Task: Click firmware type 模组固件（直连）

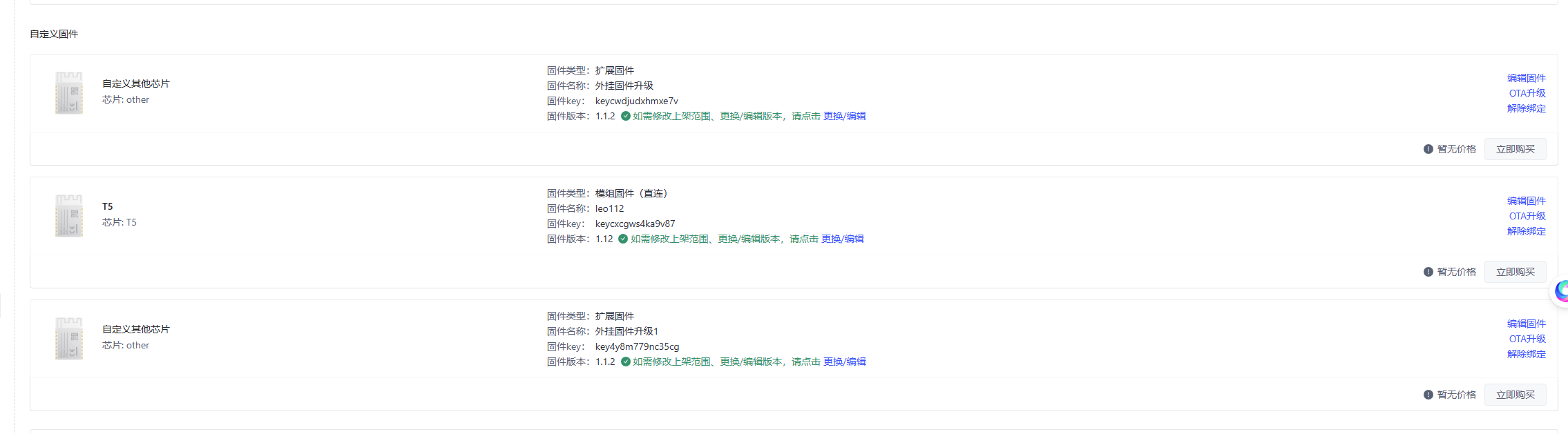Action: 632,193
